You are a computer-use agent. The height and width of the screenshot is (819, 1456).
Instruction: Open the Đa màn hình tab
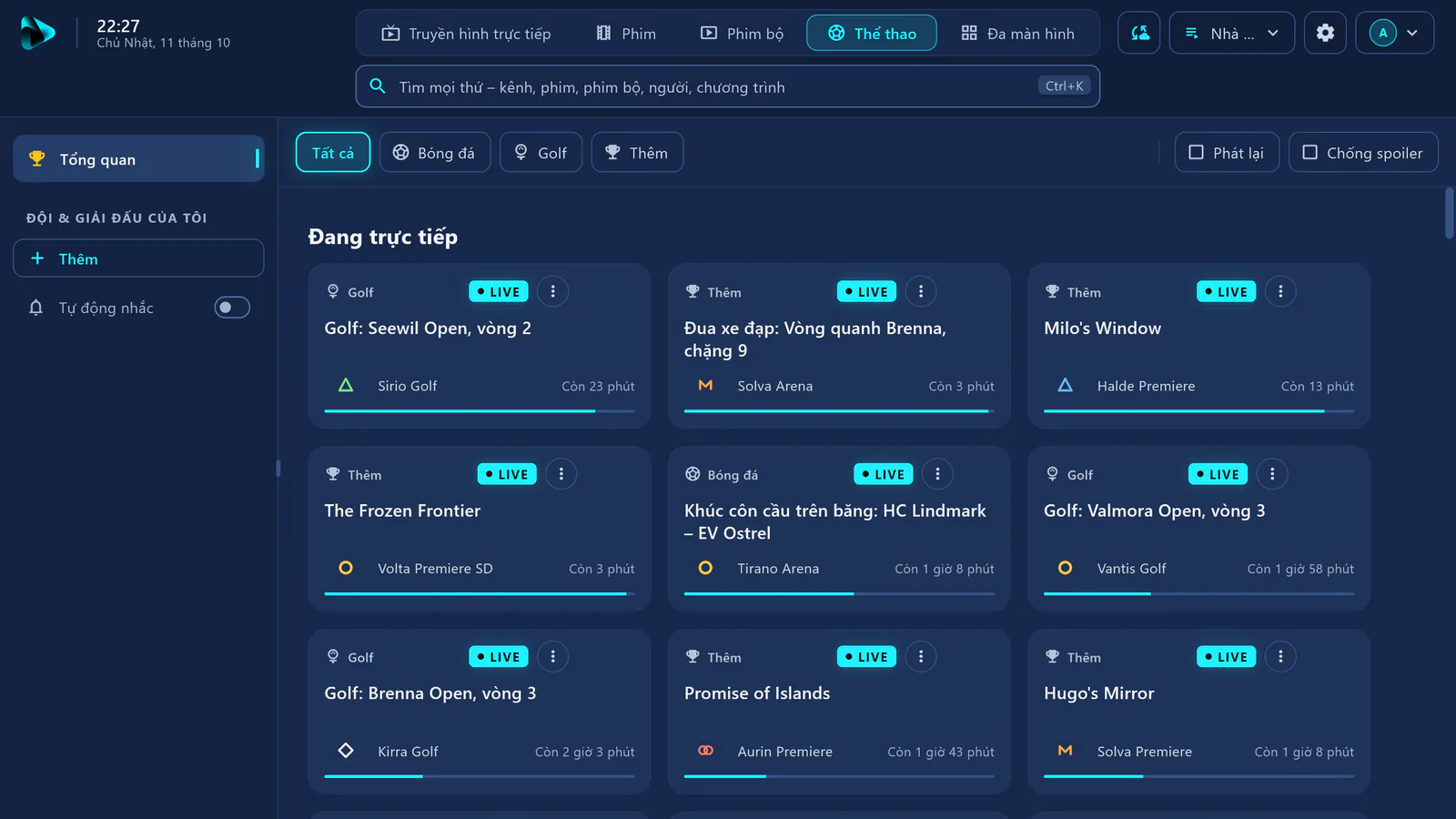[x=1018, y=34]
